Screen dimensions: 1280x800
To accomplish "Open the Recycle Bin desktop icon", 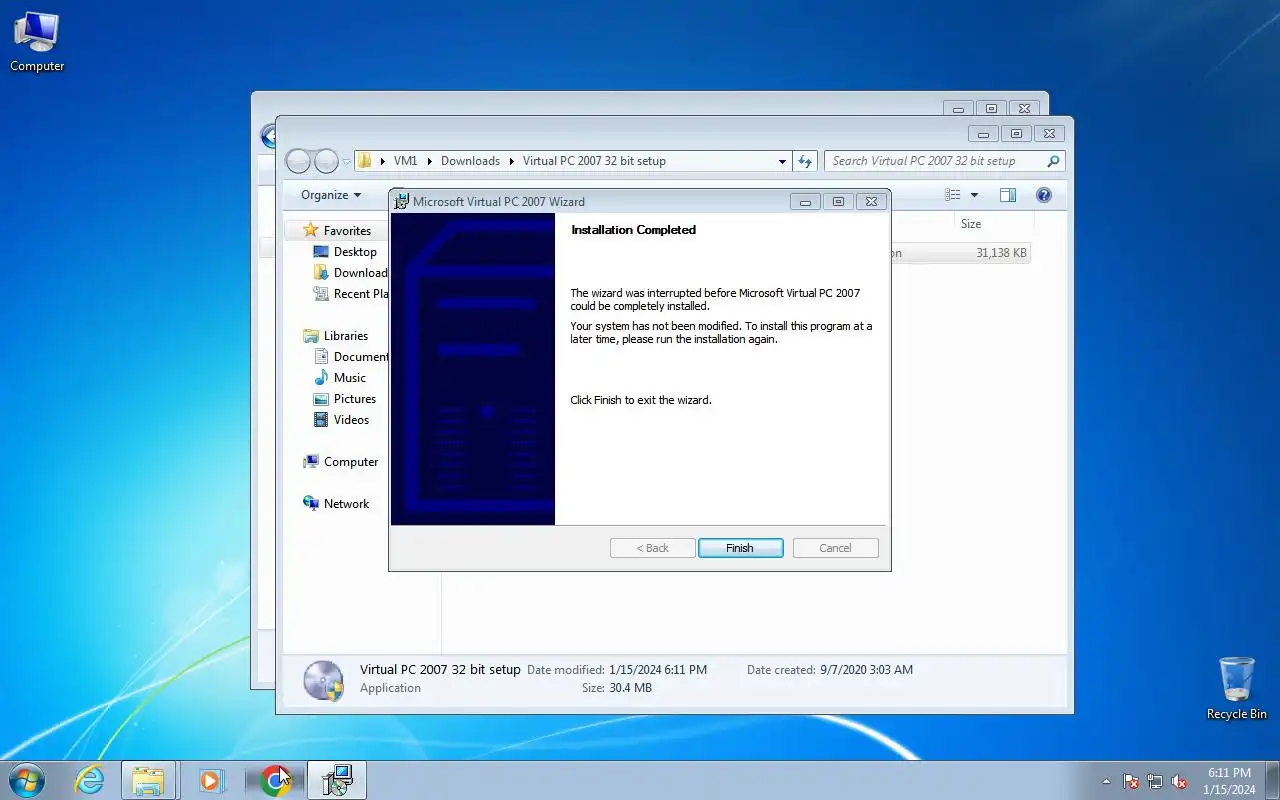I will pos(1236,688).
